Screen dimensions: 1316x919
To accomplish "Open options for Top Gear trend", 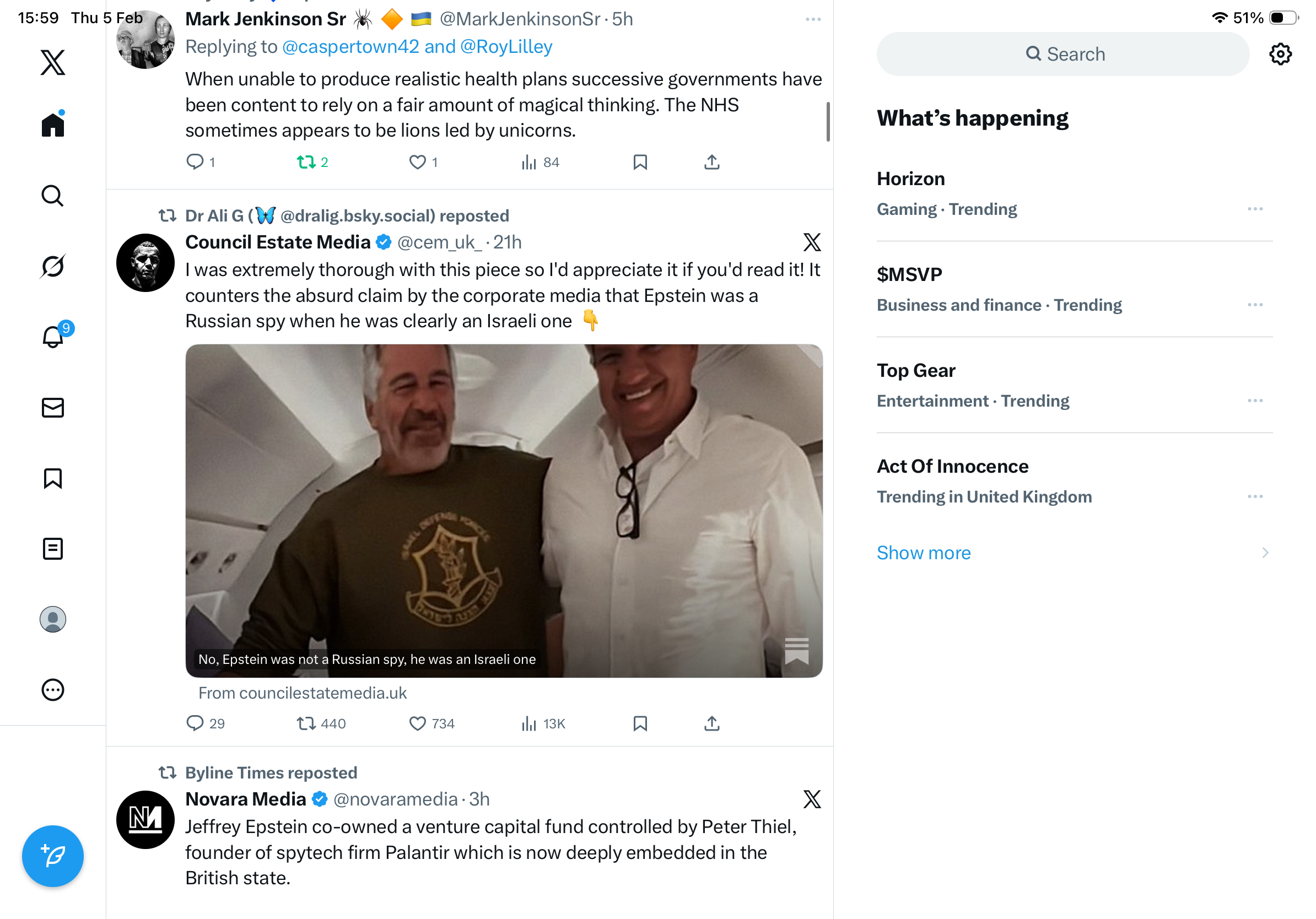I will coord(1255,401).
